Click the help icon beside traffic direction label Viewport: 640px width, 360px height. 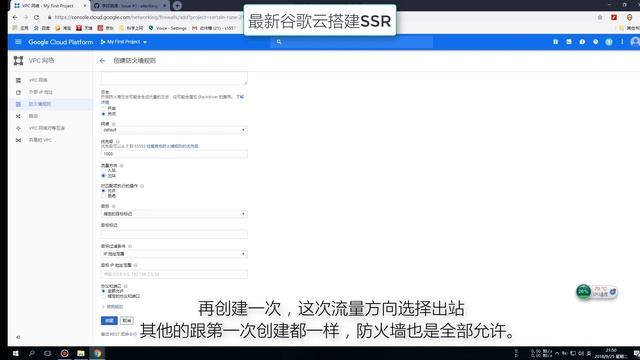pos(122,166)
